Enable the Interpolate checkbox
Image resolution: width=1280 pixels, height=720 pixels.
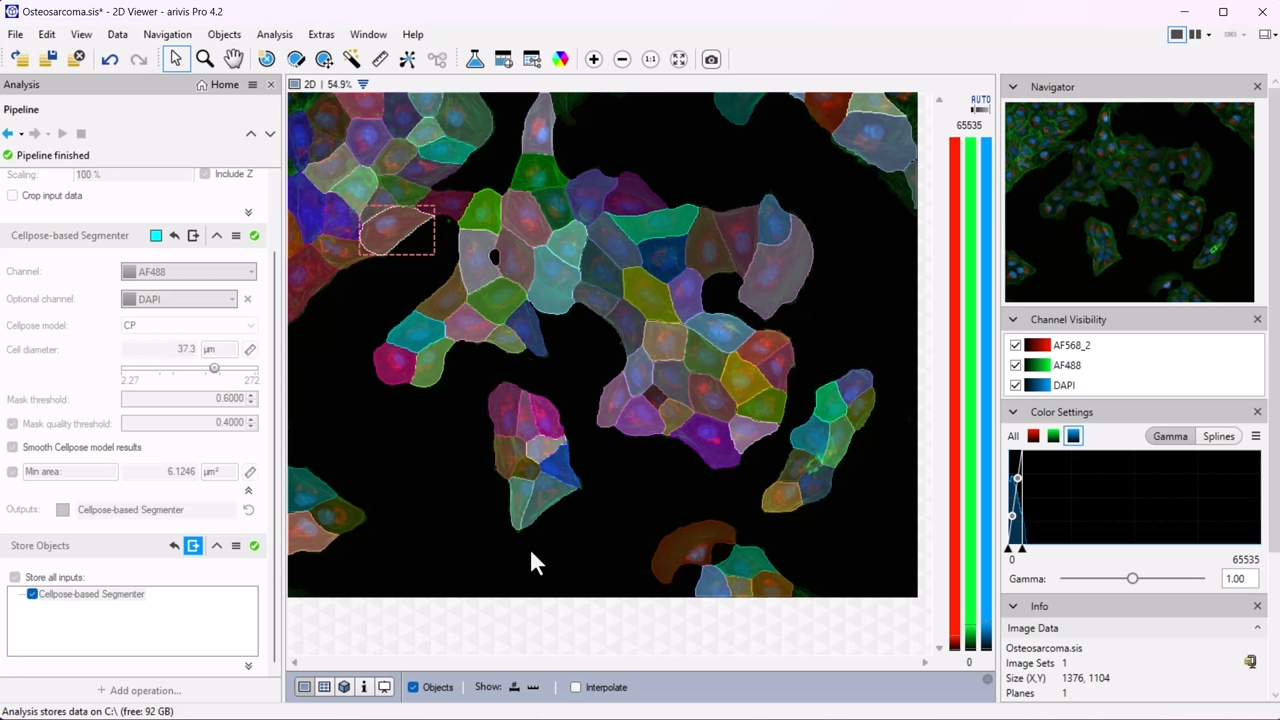coord(576,687)
